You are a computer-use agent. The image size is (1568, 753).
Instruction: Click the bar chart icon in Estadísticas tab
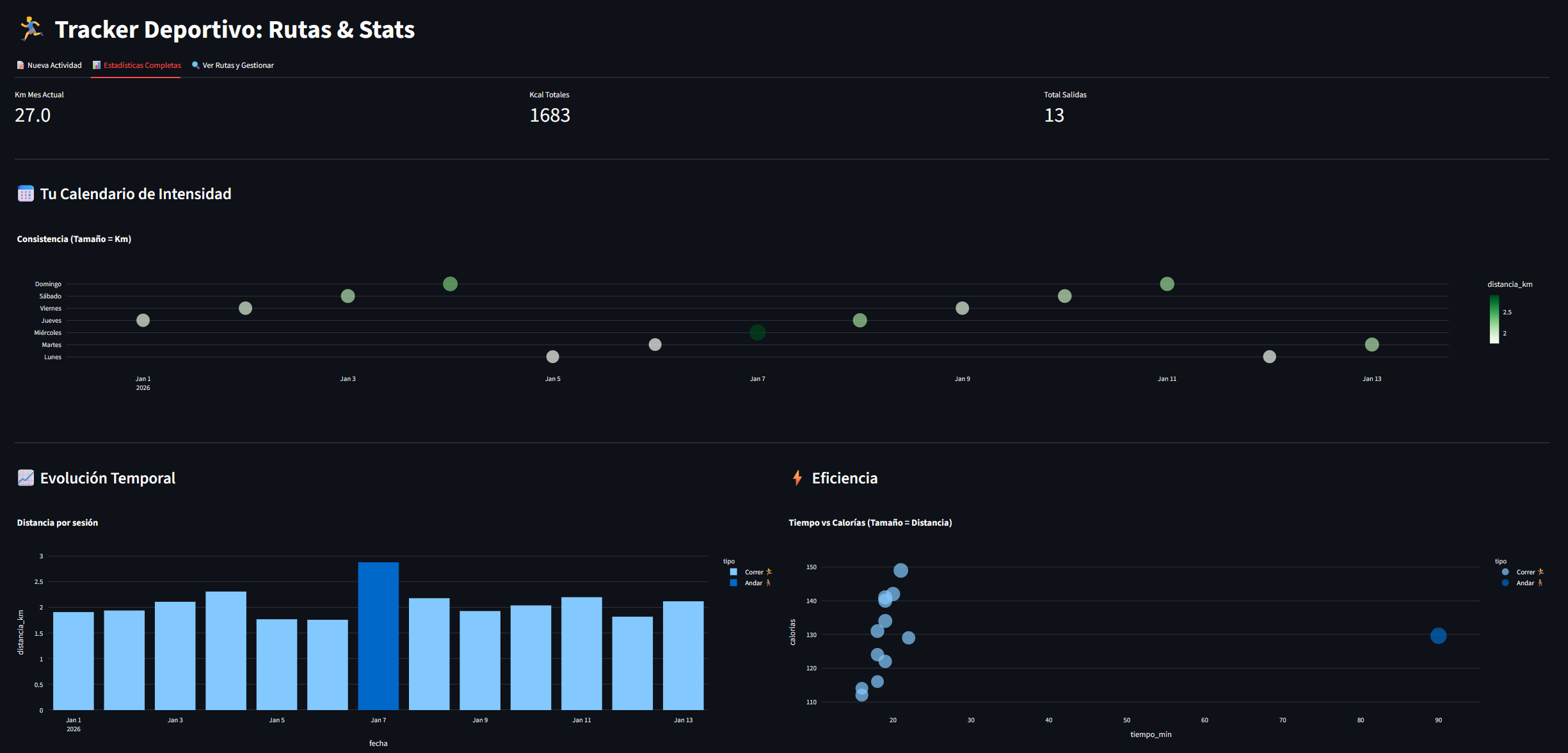pos(97,65)
